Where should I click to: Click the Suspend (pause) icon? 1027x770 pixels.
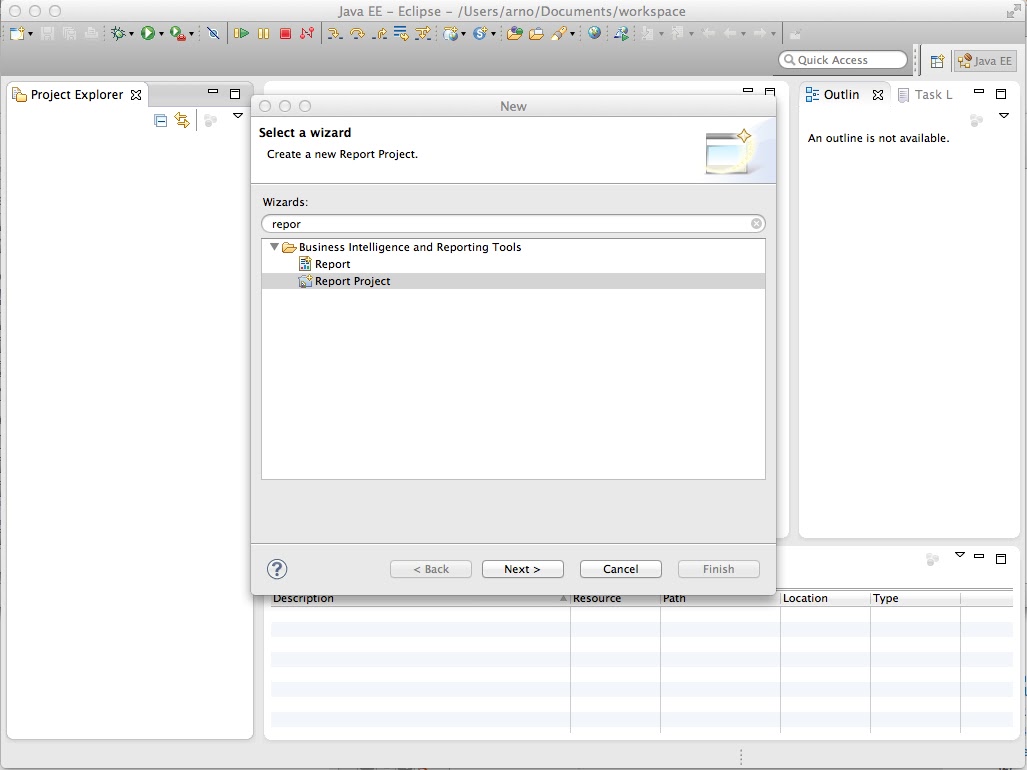(263, 33)
